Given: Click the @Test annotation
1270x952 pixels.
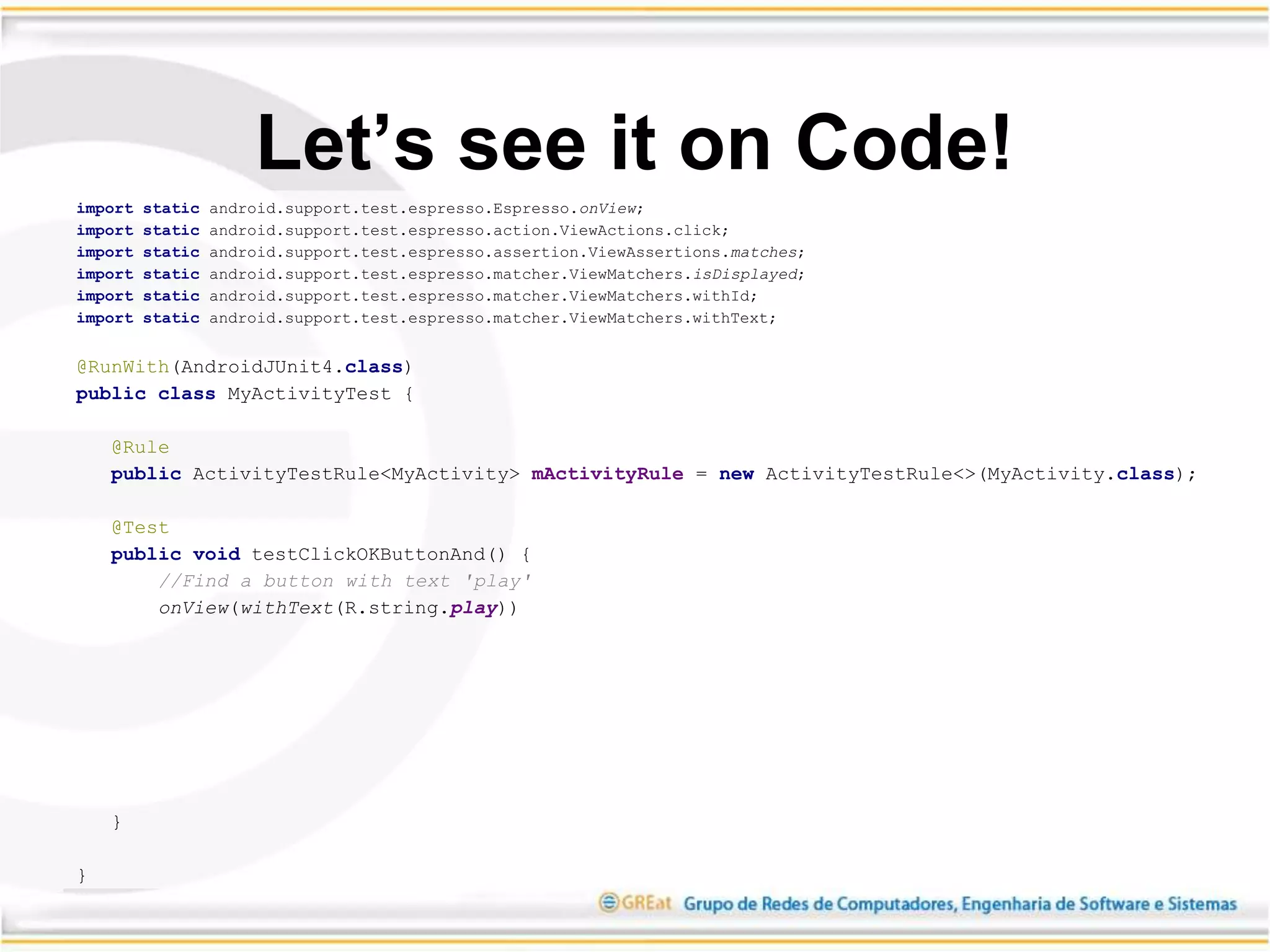Looking at the screenshot, I should click(x=140, y=527).
